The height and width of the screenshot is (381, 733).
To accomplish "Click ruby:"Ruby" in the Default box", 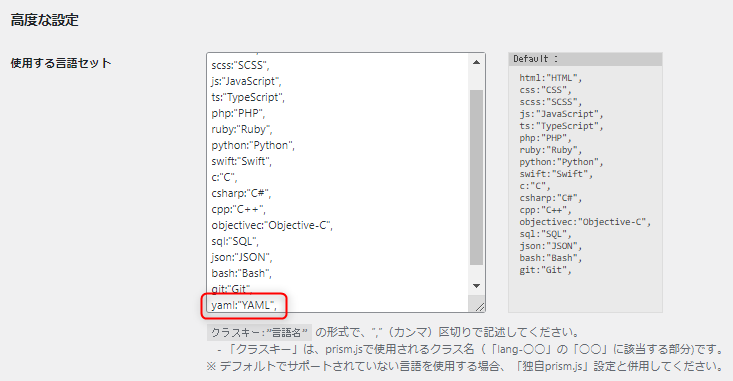I will (x=551, y=150).
